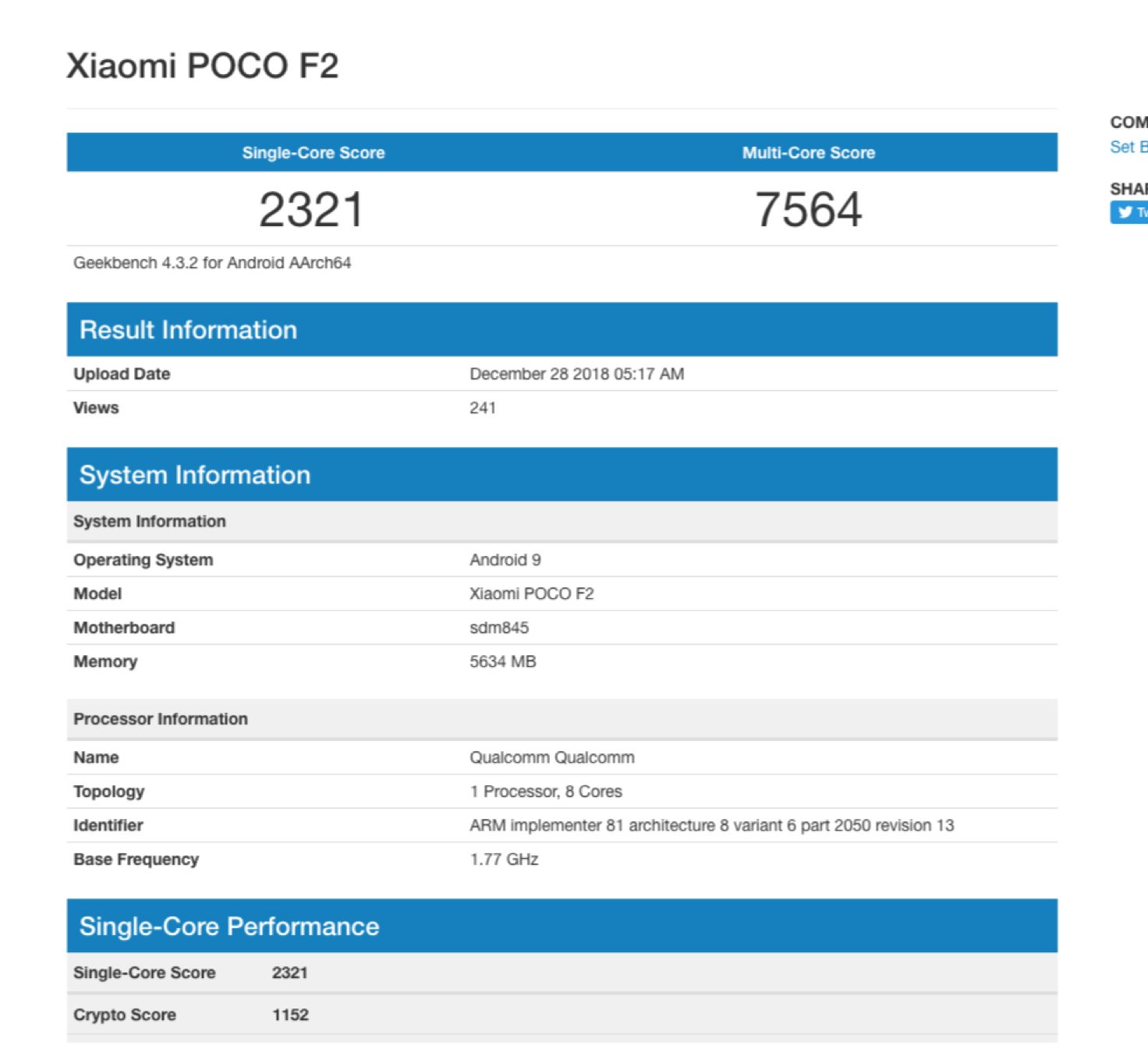Click the Processor Information subheading
The width and height of the screenshot is (1148, 1049).
pyautogui.click(x=161, y=719)
